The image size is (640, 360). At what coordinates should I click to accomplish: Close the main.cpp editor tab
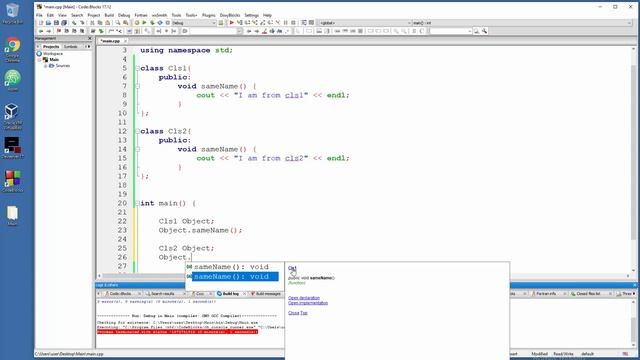tap(125, 41)
